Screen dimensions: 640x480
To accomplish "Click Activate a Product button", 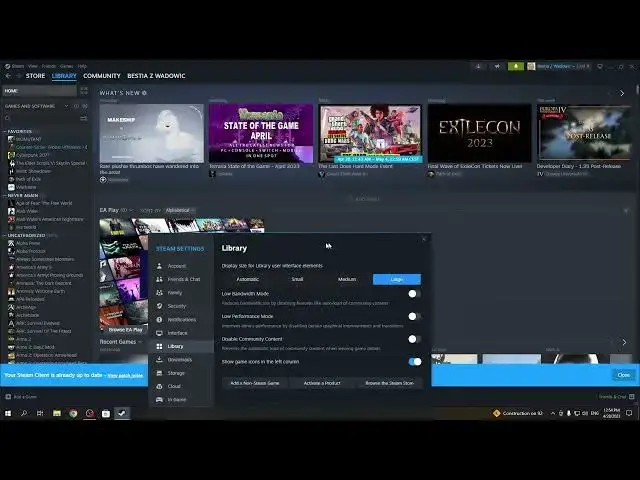I will coord(322,383).
